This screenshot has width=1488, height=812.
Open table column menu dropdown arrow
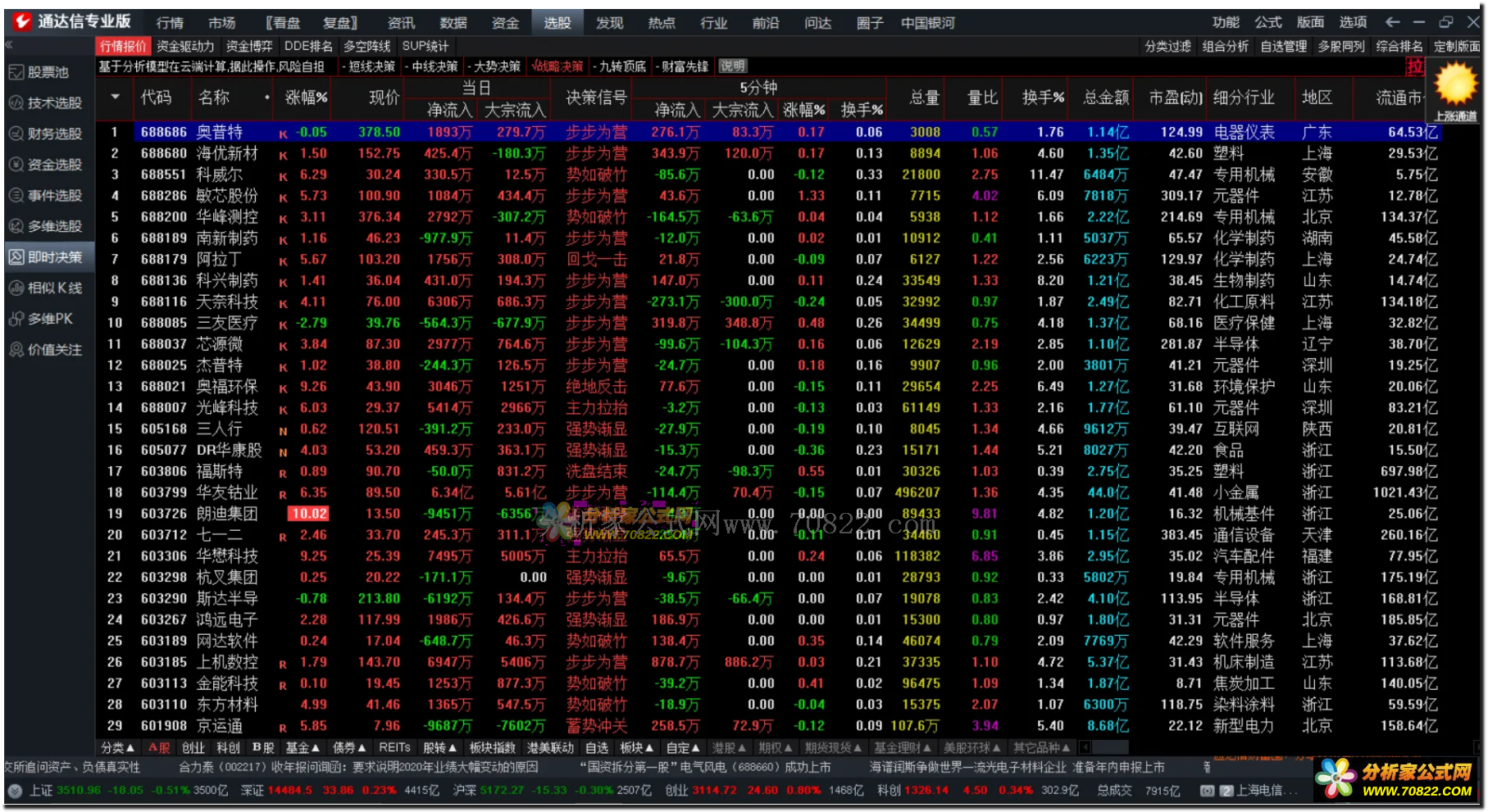click(x=115, y=98)
